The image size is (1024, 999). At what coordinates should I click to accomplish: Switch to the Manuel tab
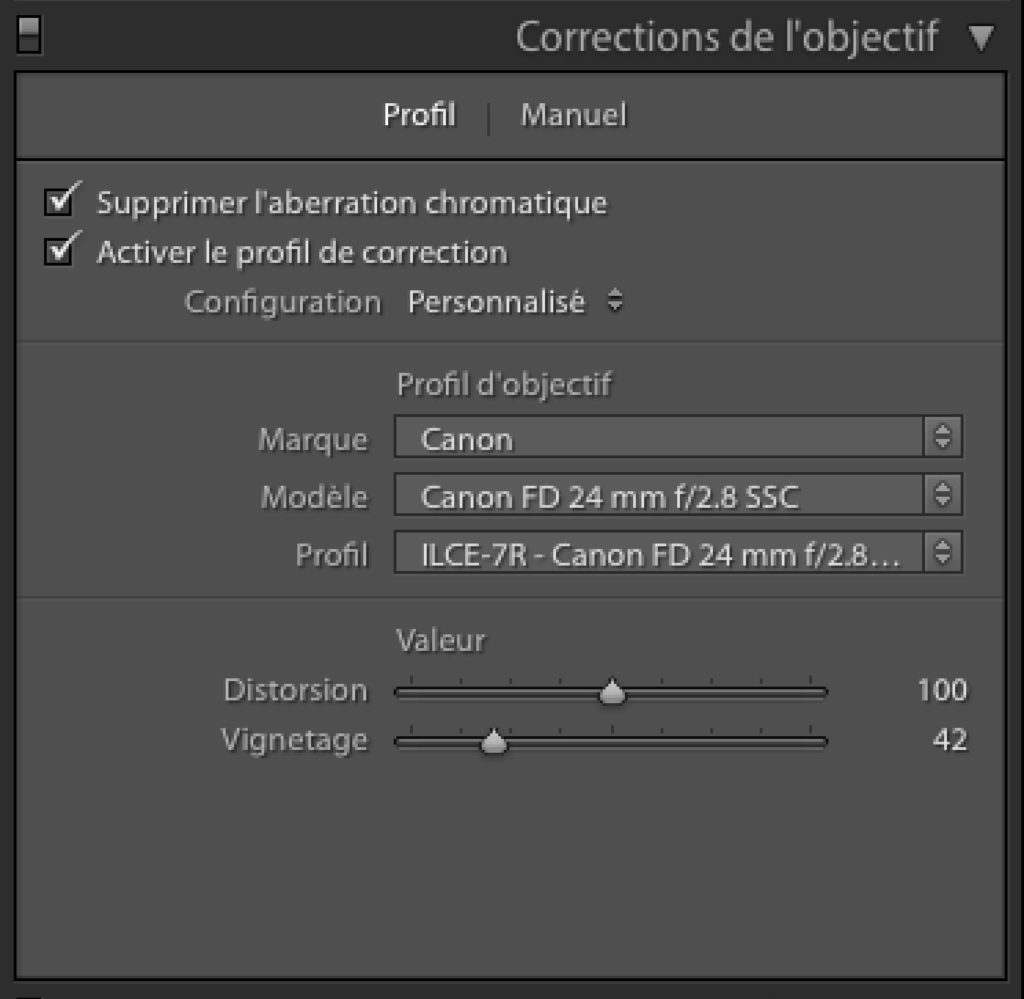click(x=573, y=115)
